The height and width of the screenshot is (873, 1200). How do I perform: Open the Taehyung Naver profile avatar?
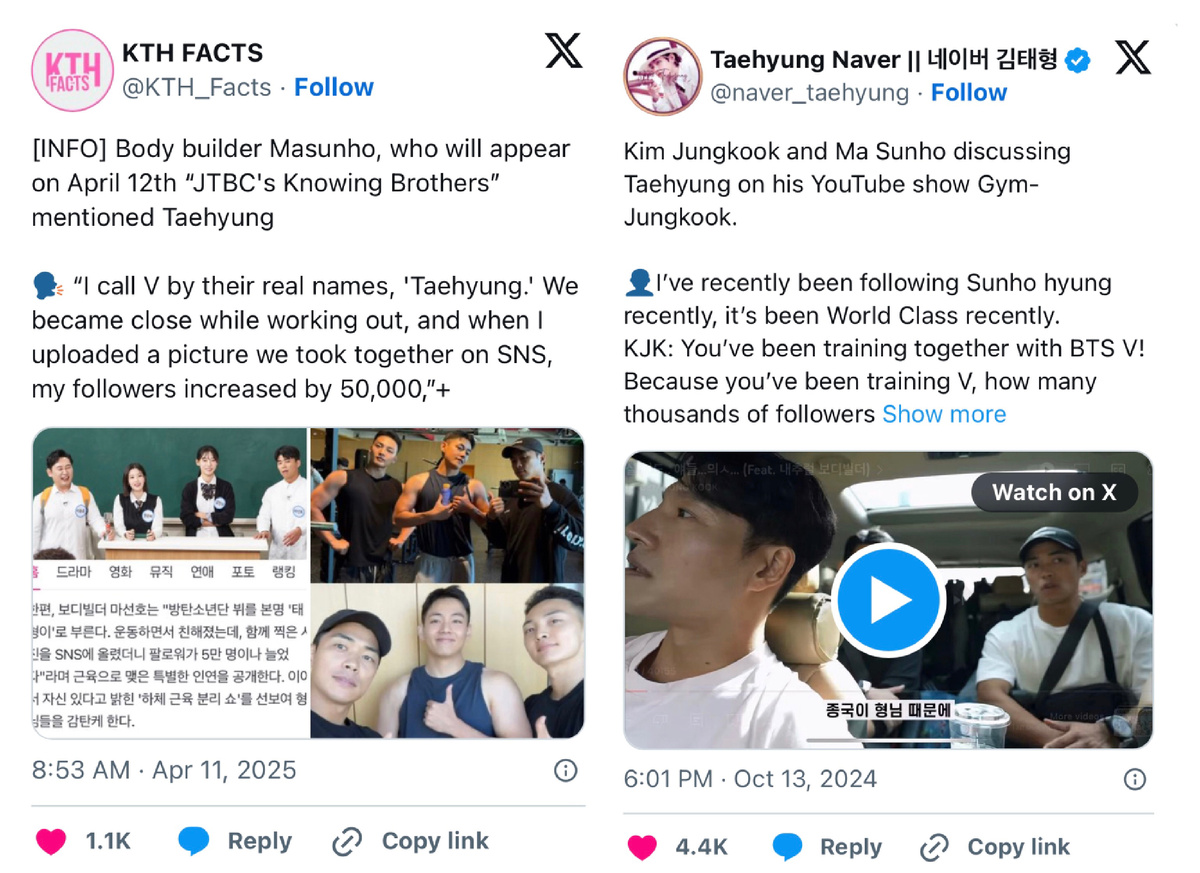click(660, 76)
